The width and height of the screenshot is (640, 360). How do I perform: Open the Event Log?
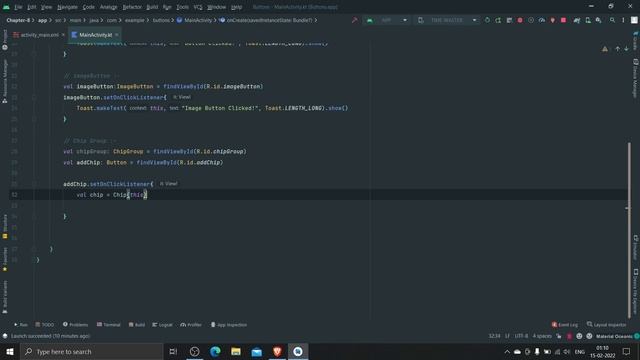tap(565, 325)
